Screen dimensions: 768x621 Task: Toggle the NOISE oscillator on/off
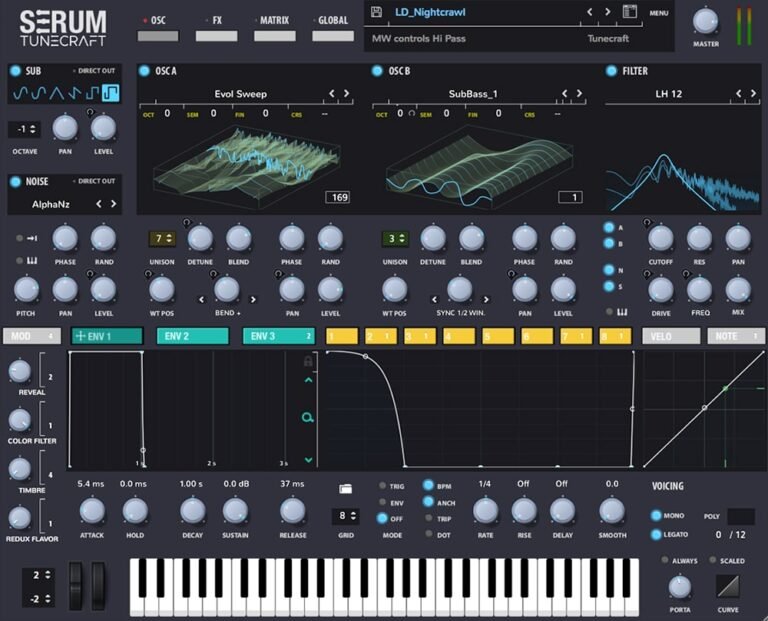pyautogui.click(x=15, y=181)
